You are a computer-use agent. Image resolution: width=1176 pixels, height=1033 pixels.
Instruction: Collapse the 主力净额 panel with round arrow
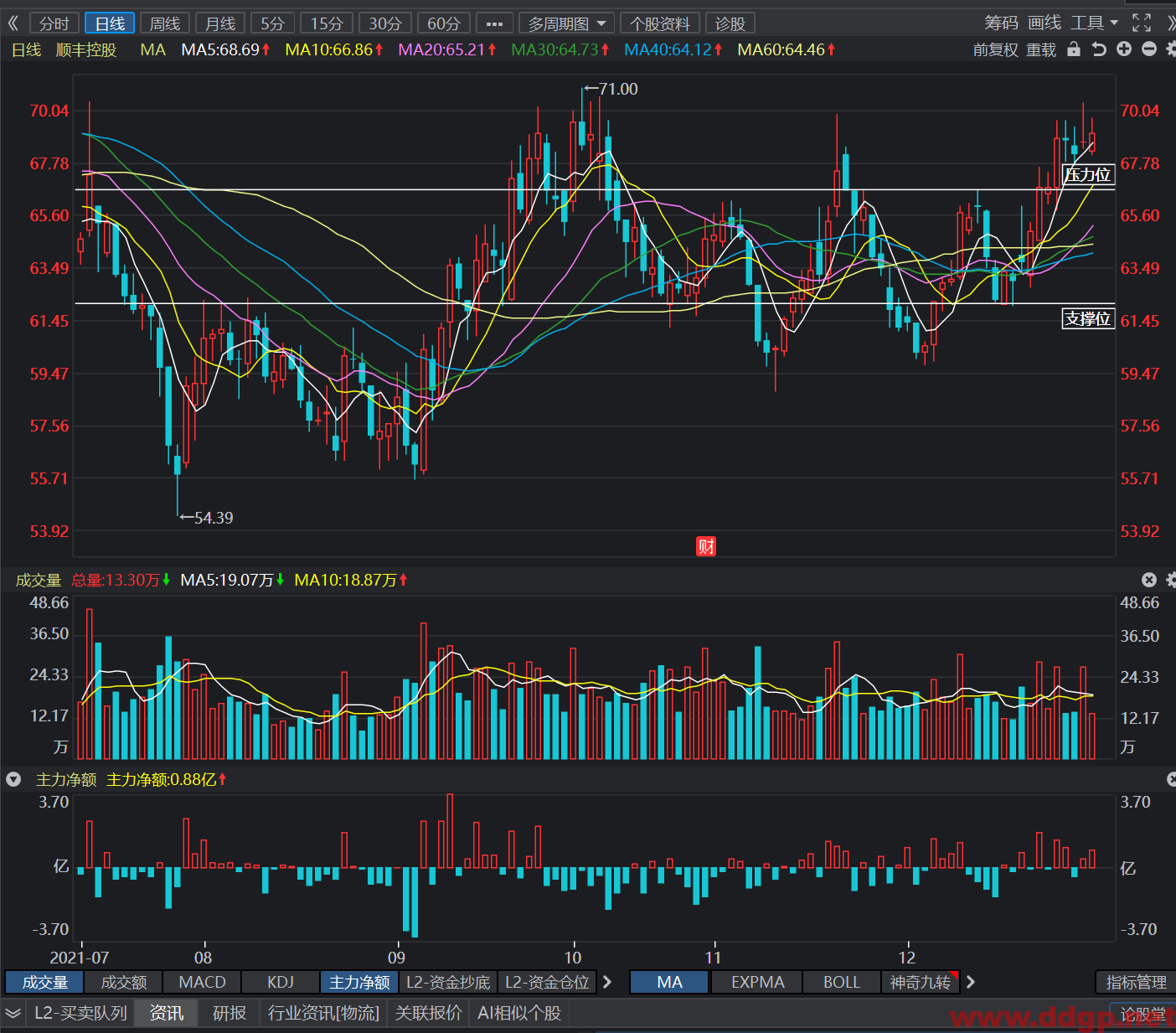[13, 779]
